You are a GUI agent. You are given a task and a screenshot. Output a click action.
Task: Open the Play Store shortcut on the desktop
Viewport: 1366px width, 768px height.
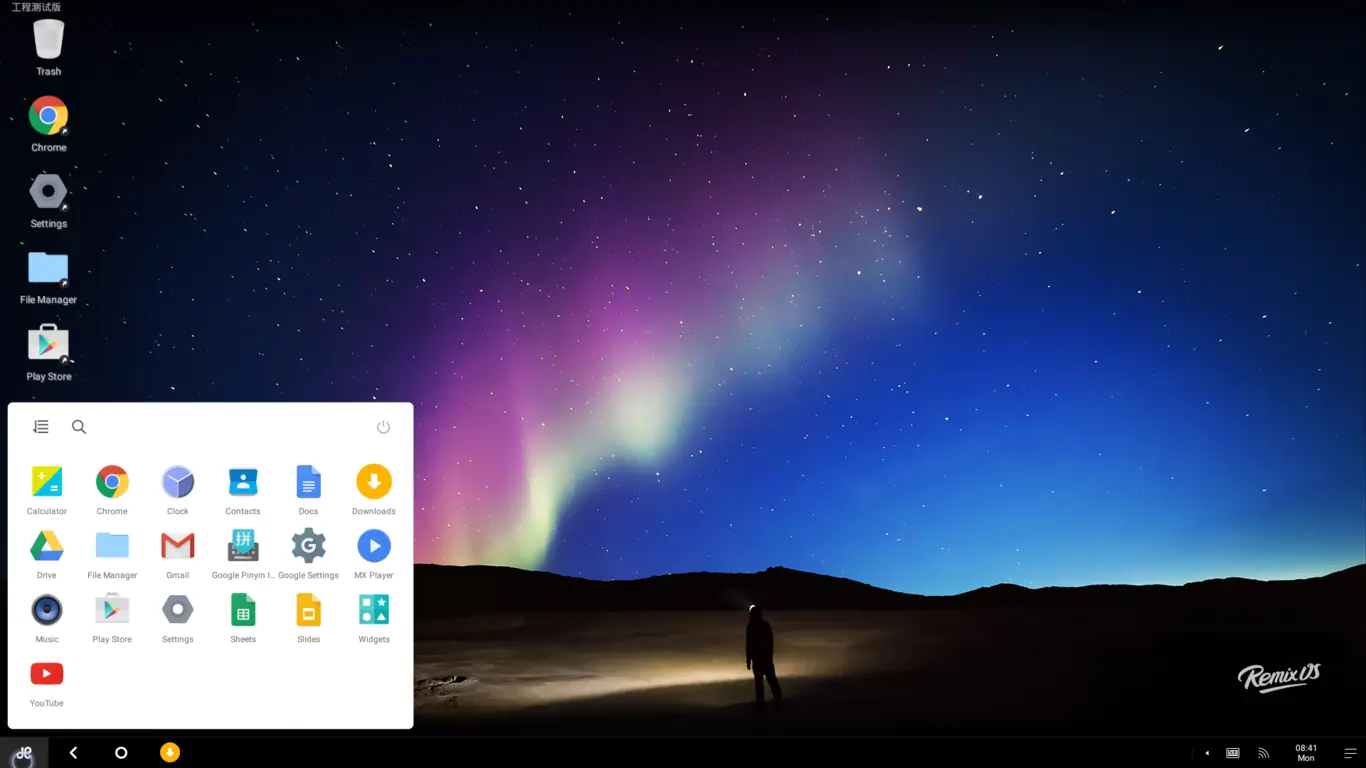pos(48,353)
